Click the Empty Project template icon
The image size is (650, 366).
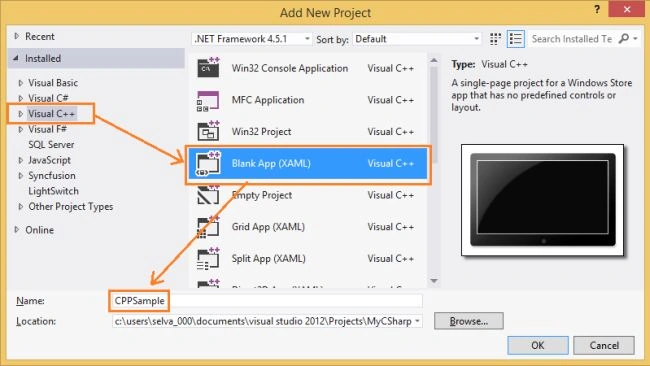(208, 195)
